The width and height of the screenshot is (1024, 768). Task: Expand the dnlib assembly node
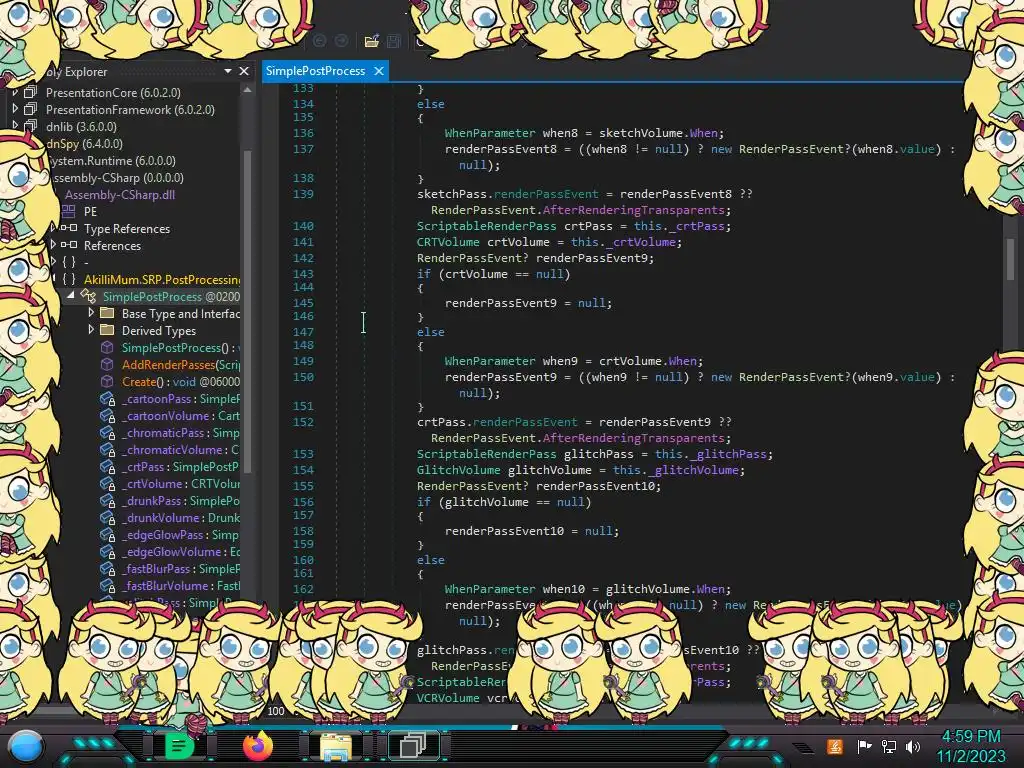[15, 126]
